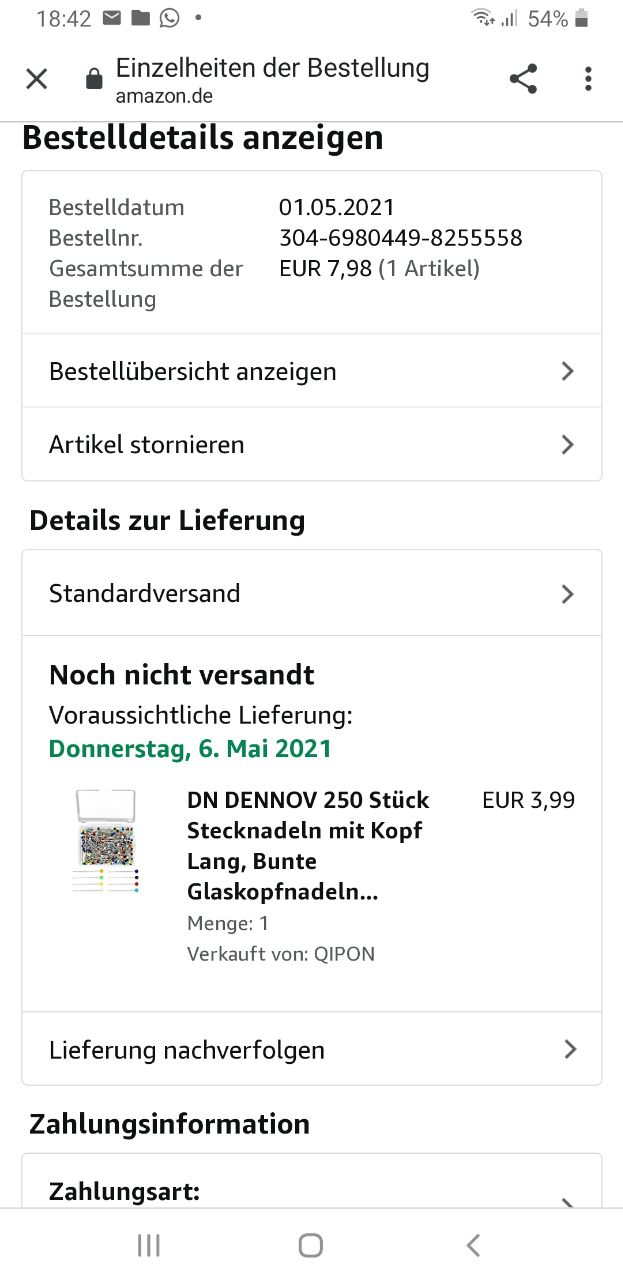Open DN DENNOV Stecknadeln product link
Viewport: 623px width, 1280px height.
point(308,846)
